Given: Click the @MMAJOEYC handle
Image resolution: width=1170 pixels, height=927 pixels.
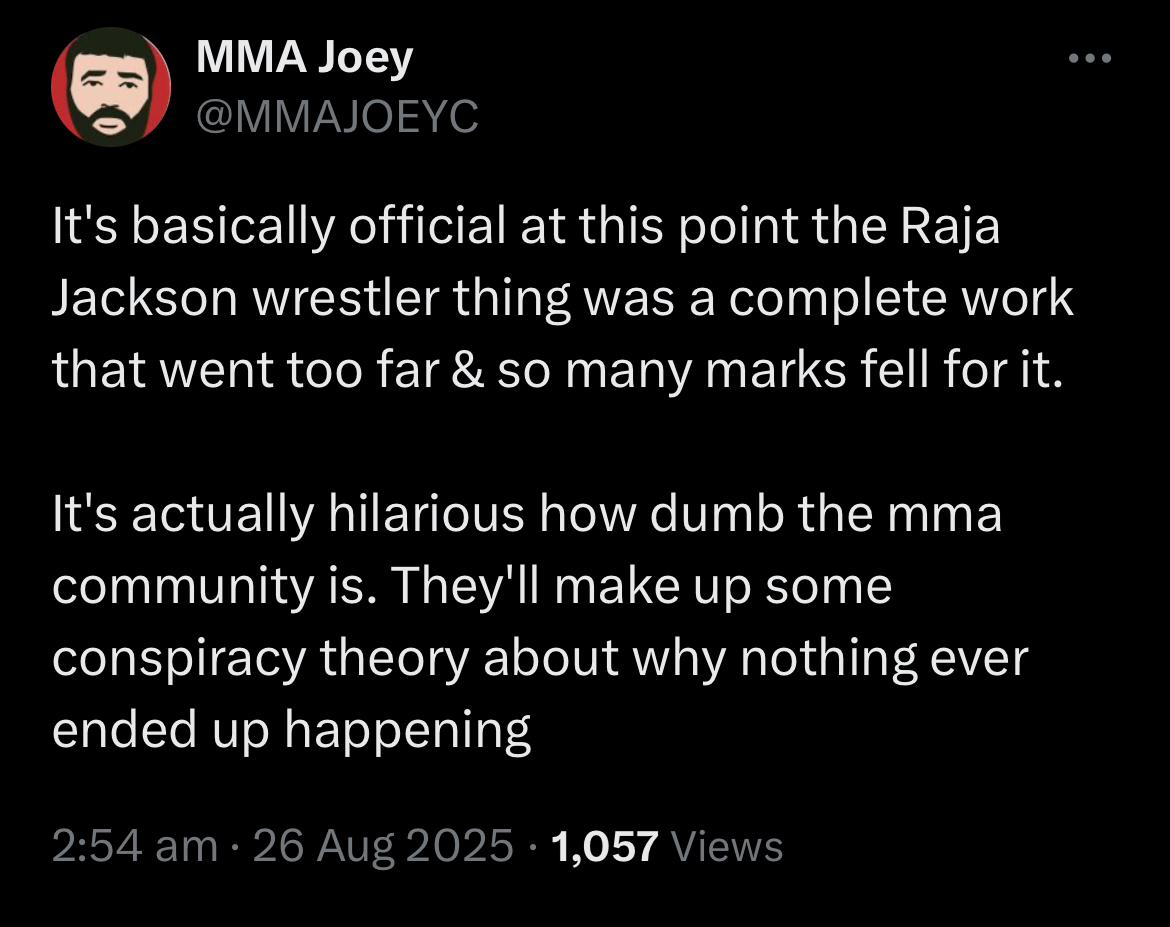Looking at the screenshot, I should (x=337, y=118).
